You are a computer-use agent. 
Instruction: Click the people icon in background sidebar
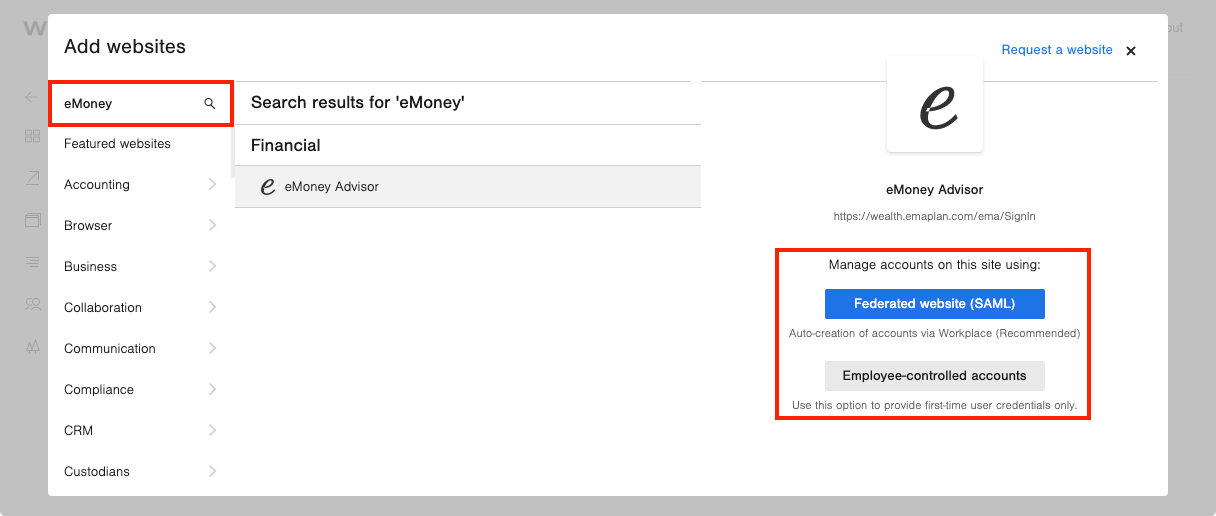click(33, 304)
